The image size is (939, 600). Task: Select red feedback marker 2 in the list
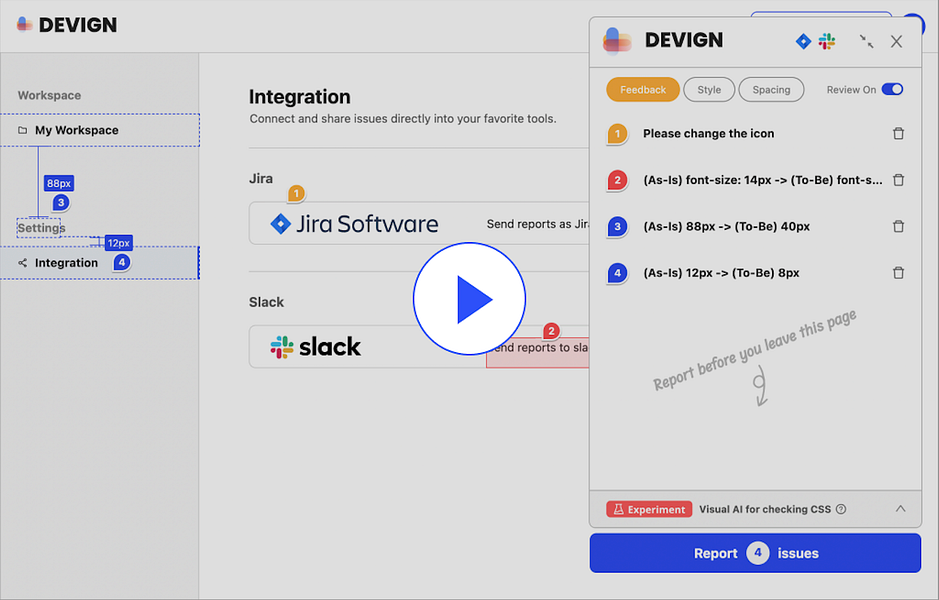point(617,180)
